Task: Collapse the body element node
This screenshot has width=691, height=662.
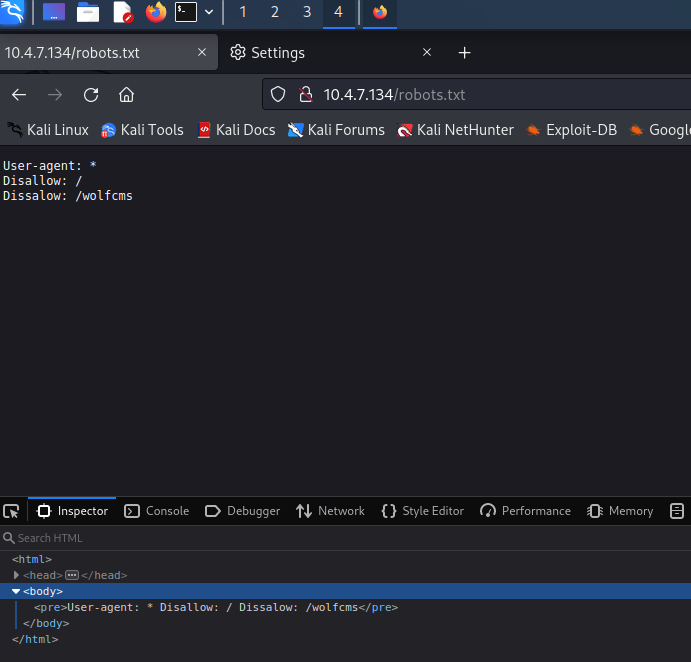Action: point(16,591)
